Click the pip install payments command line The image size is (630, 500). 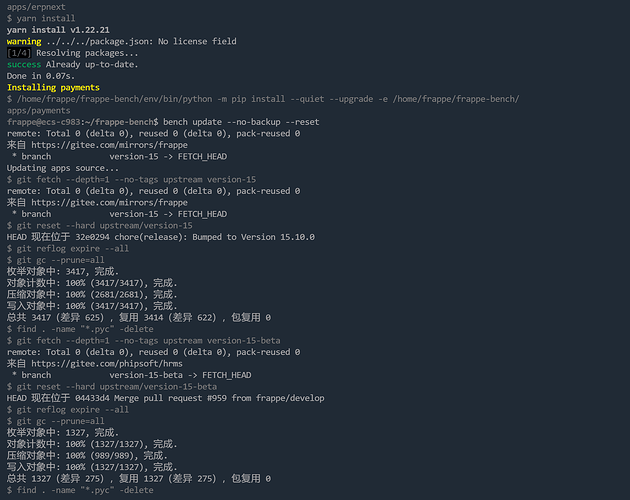[263, 105]
